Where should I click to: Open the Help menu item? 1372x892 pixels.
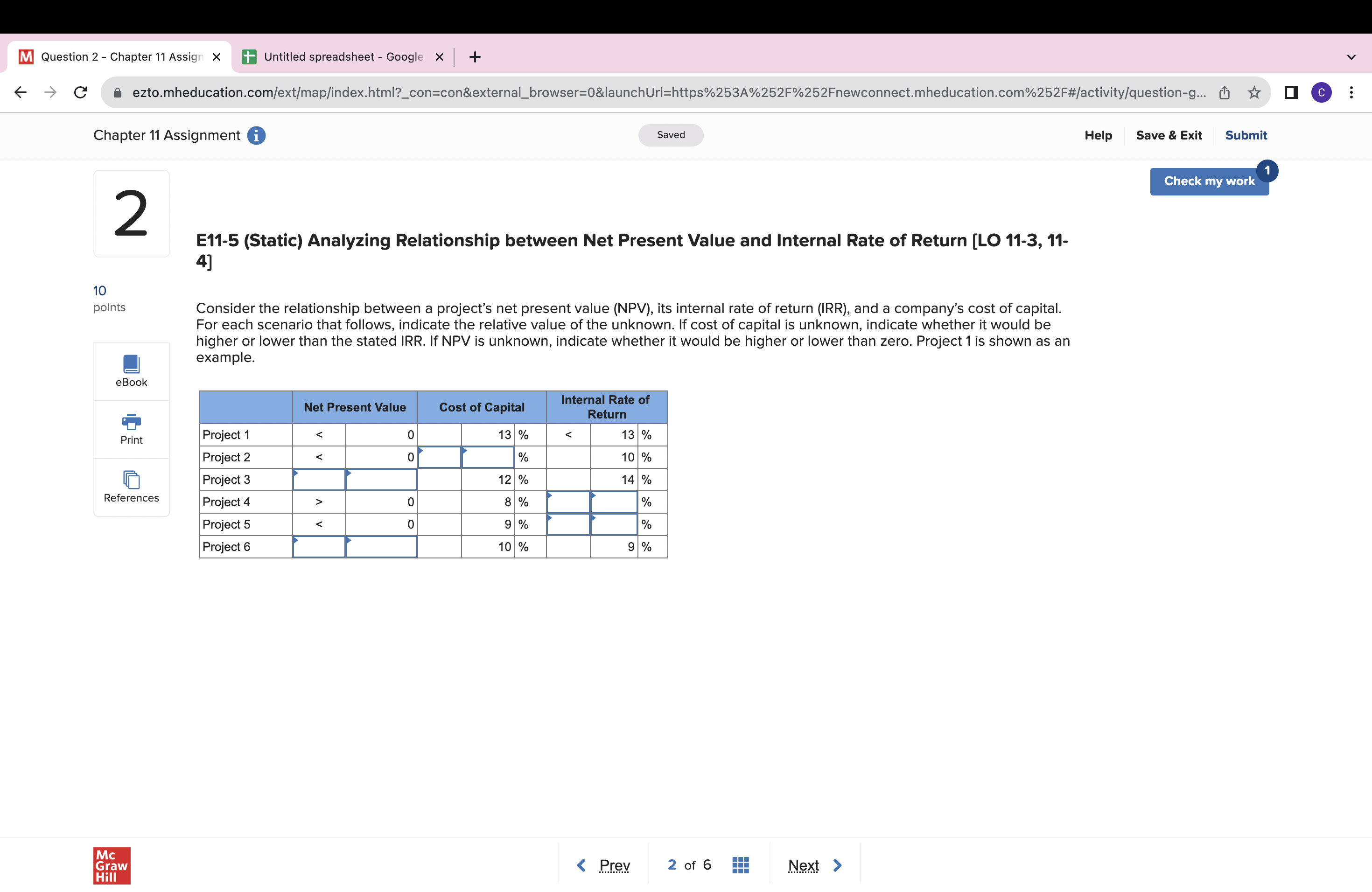[x=1098, y=135]
